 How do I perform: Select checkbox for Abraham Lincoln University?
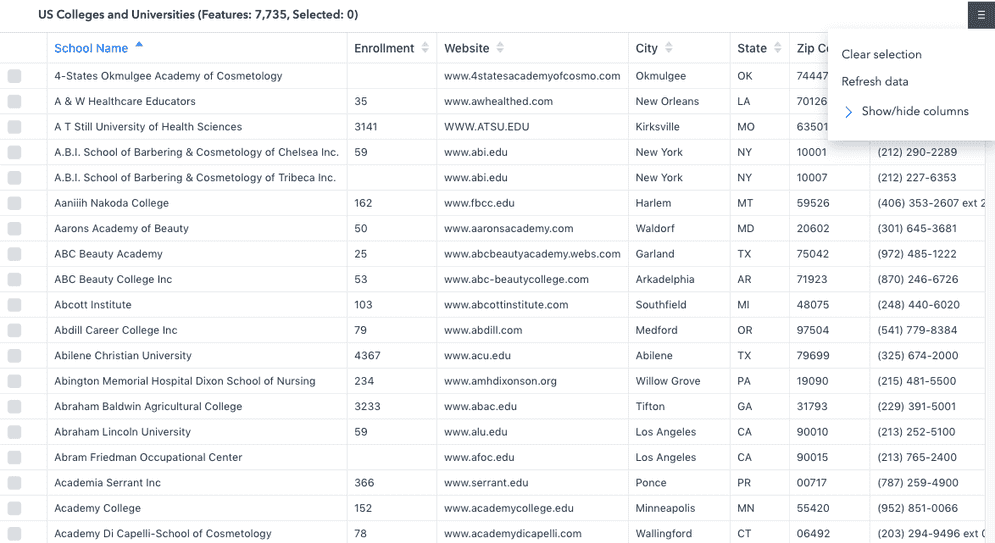(x=14, y=432)
